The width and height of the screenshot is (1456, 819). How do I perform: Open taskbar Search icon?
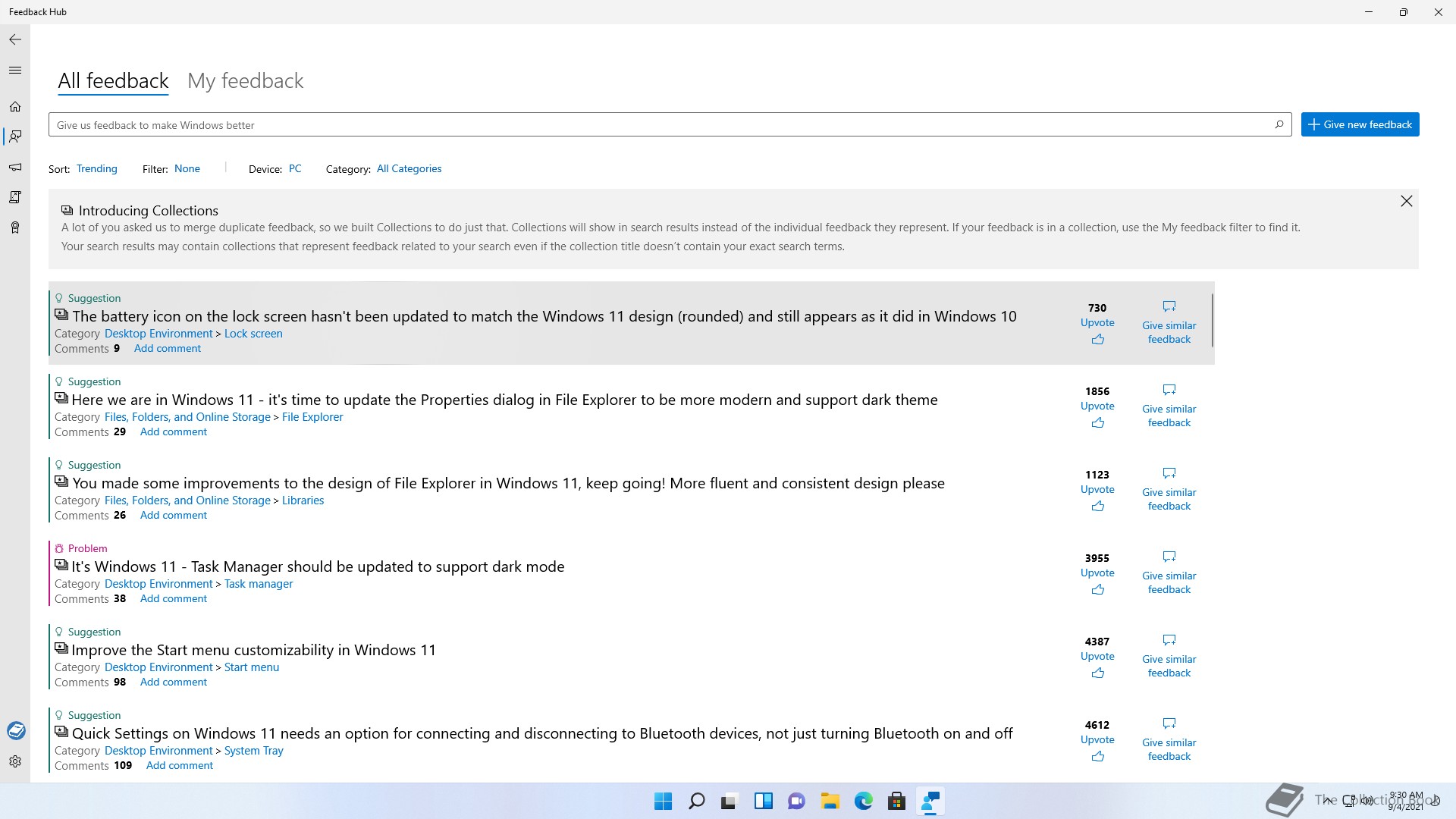(x=696, y=801)
